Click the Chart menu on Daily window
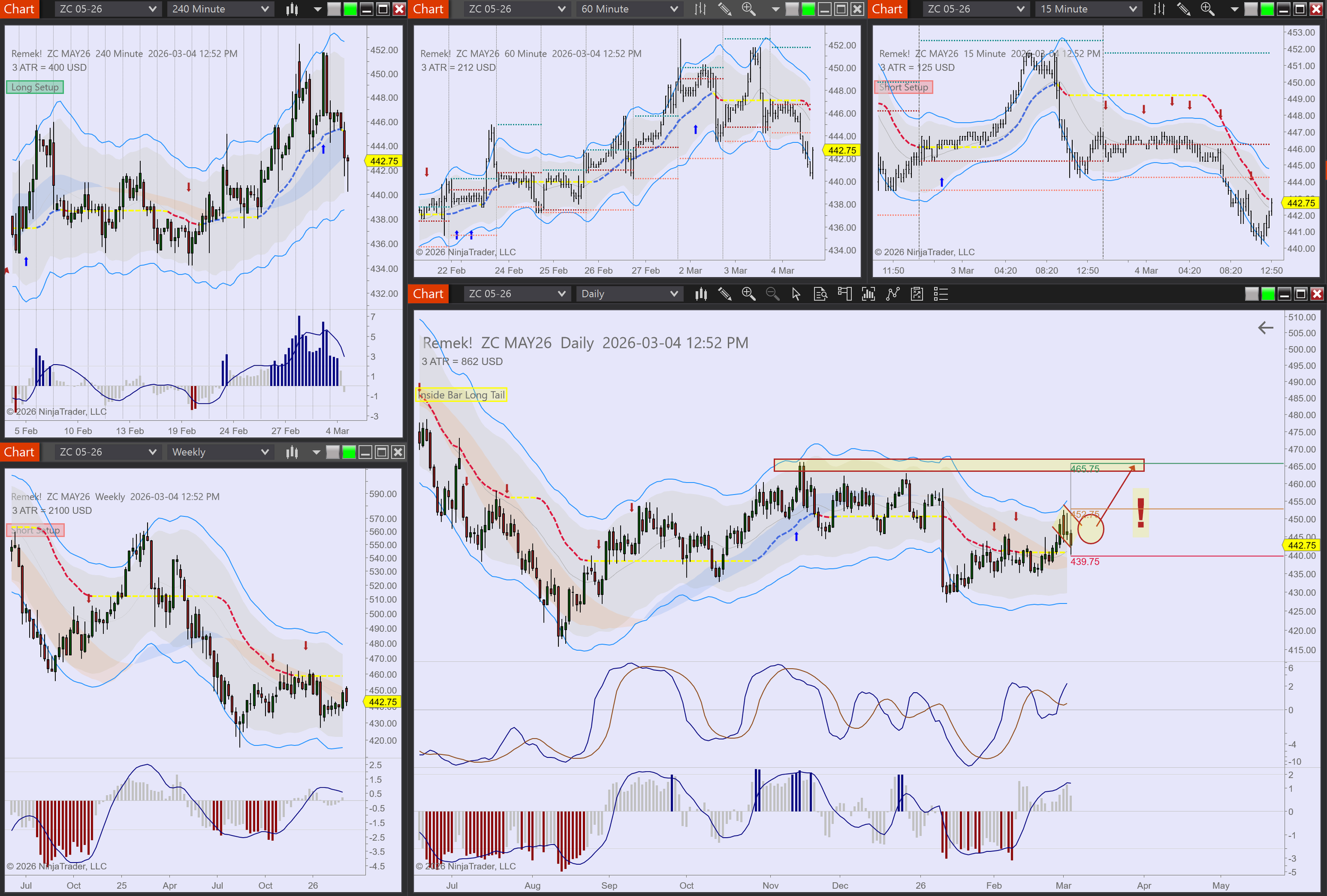 point(428,294)
